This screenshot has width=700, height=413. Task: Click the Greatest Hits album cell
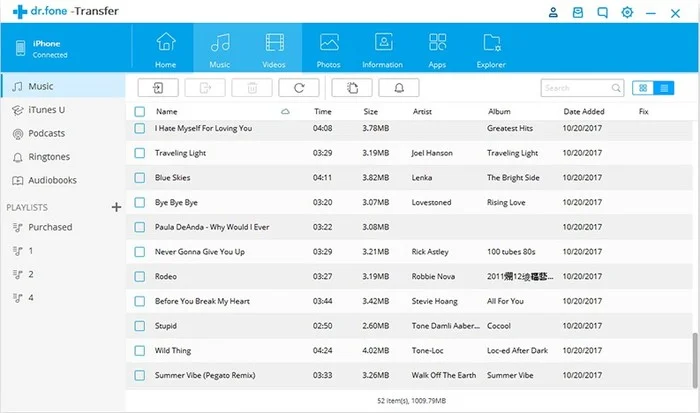[510, 129]
